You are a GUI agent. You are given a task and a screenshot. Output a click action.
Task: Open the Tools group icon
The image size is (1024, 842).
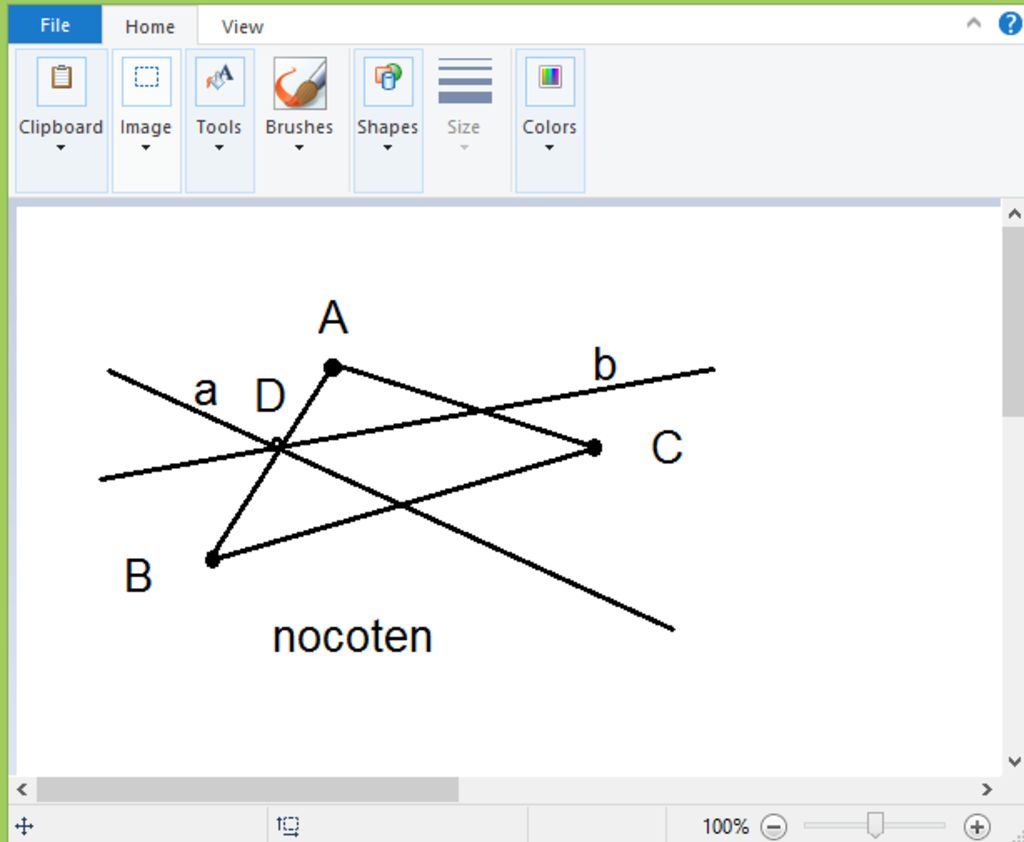pyautogui.click(x=220, y=81)
